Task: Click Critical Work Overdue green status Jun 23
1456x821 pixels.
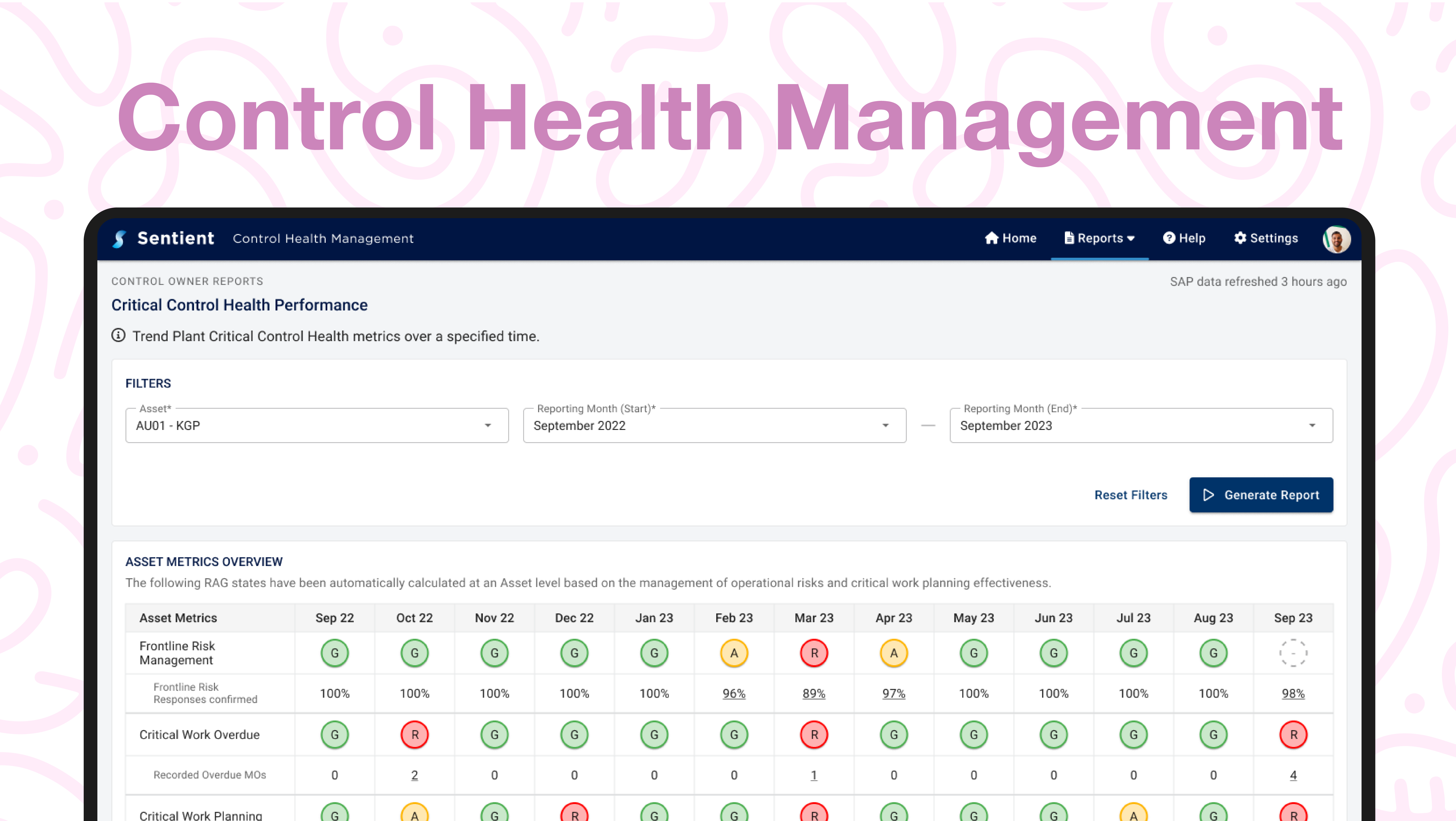Action: pyautogui.click(x=1054, y=735)
